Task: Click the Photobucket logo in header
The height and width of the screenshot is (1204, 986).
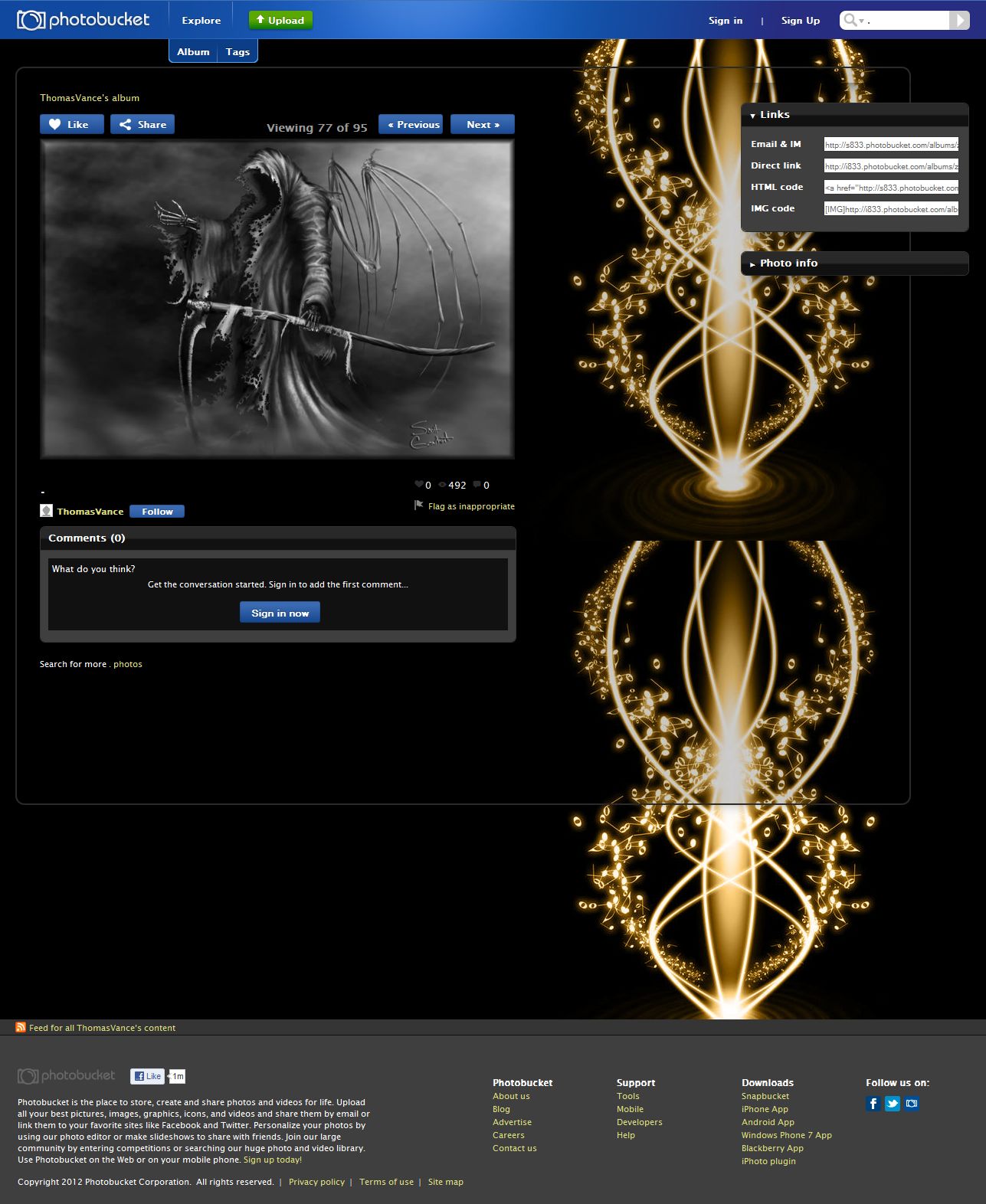Action: click(84, 20)
